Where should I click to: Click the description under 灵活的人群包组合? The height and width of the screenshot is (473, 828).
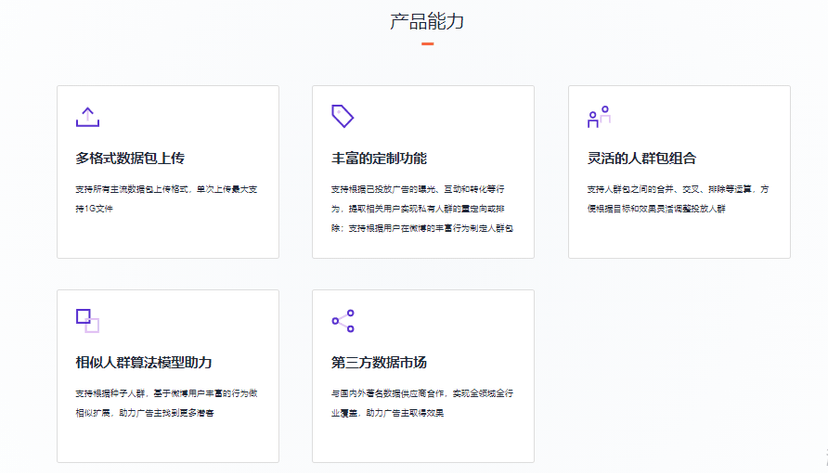click(x=678, y=198)
